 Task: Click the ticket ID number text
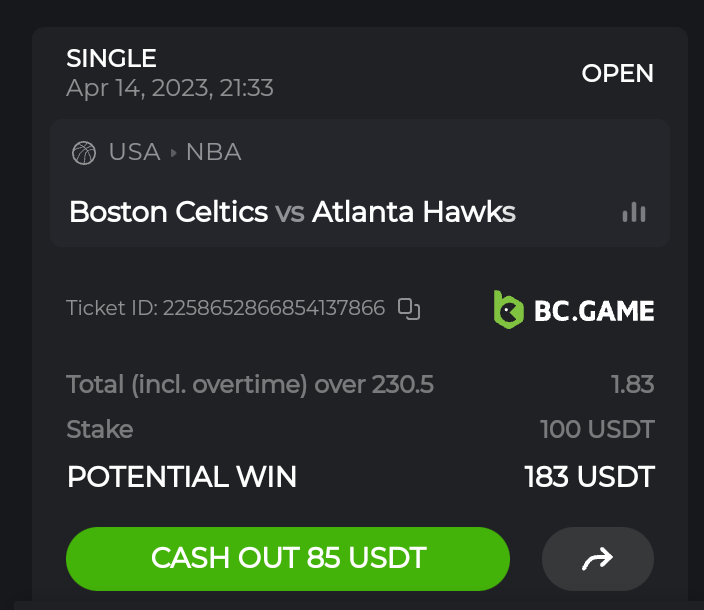point(274,308)
